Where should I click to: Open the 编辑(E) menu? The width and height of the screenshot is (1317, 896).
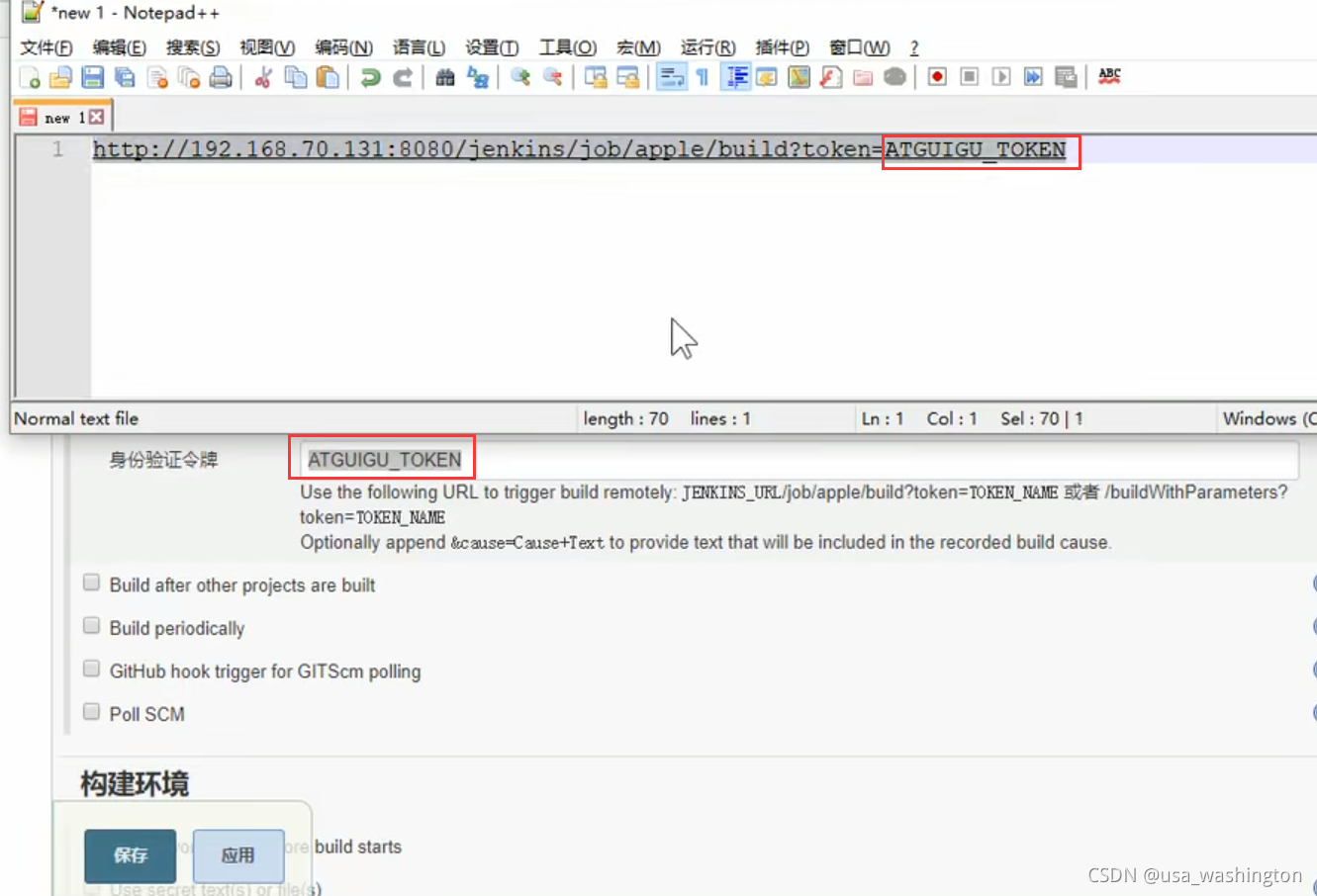(x=120, y=47)
